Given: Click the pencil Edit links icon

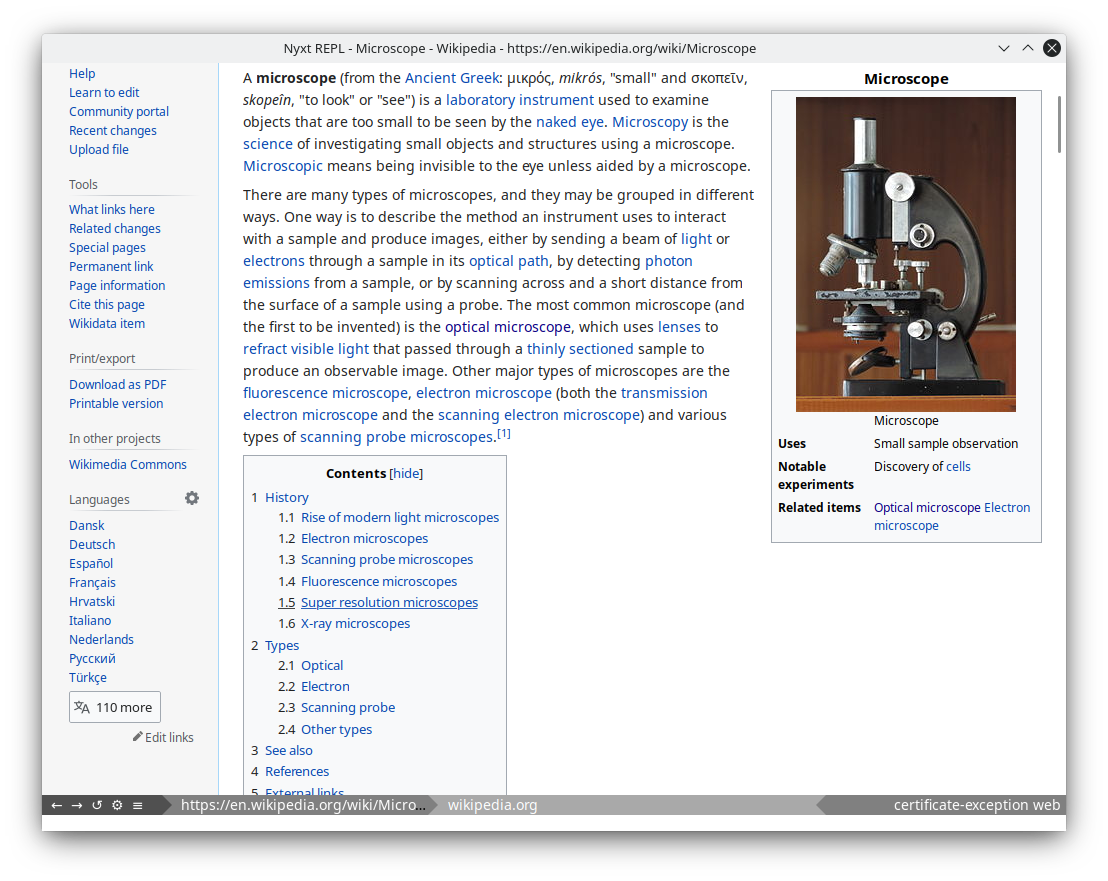Looking at the screenshot, I should (138, 737).
